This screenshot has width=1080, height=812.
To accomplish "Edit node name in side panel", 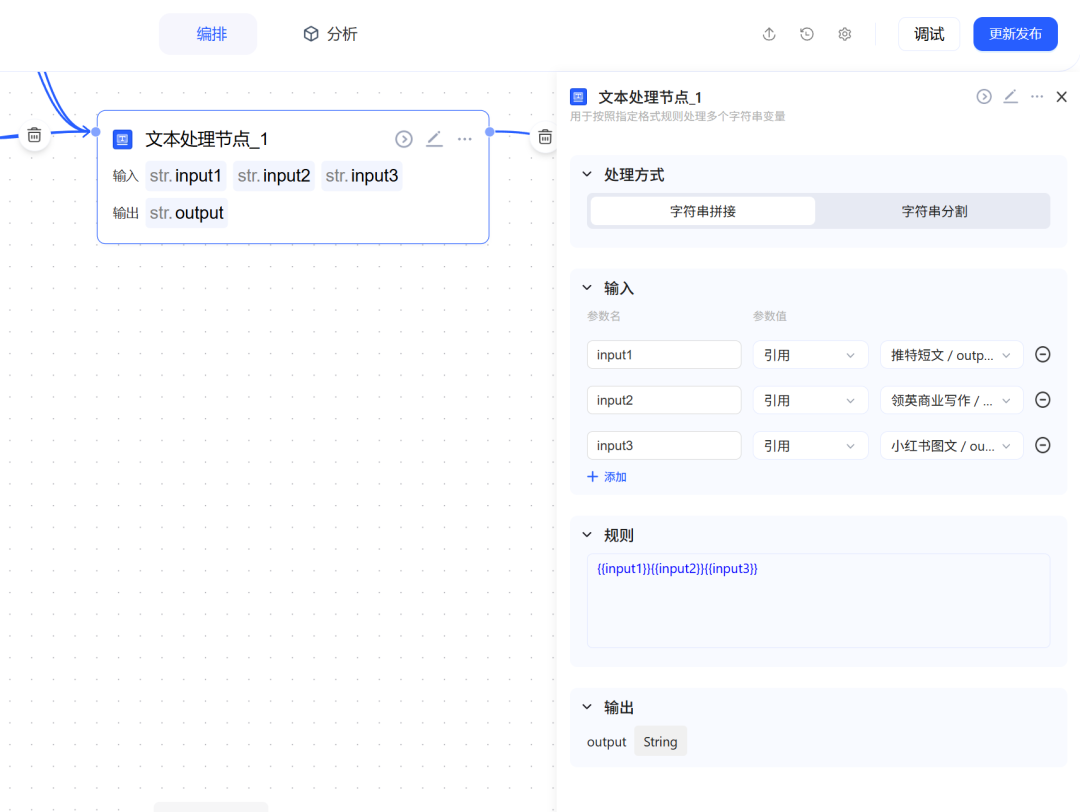I will [x=1010, y=97].
